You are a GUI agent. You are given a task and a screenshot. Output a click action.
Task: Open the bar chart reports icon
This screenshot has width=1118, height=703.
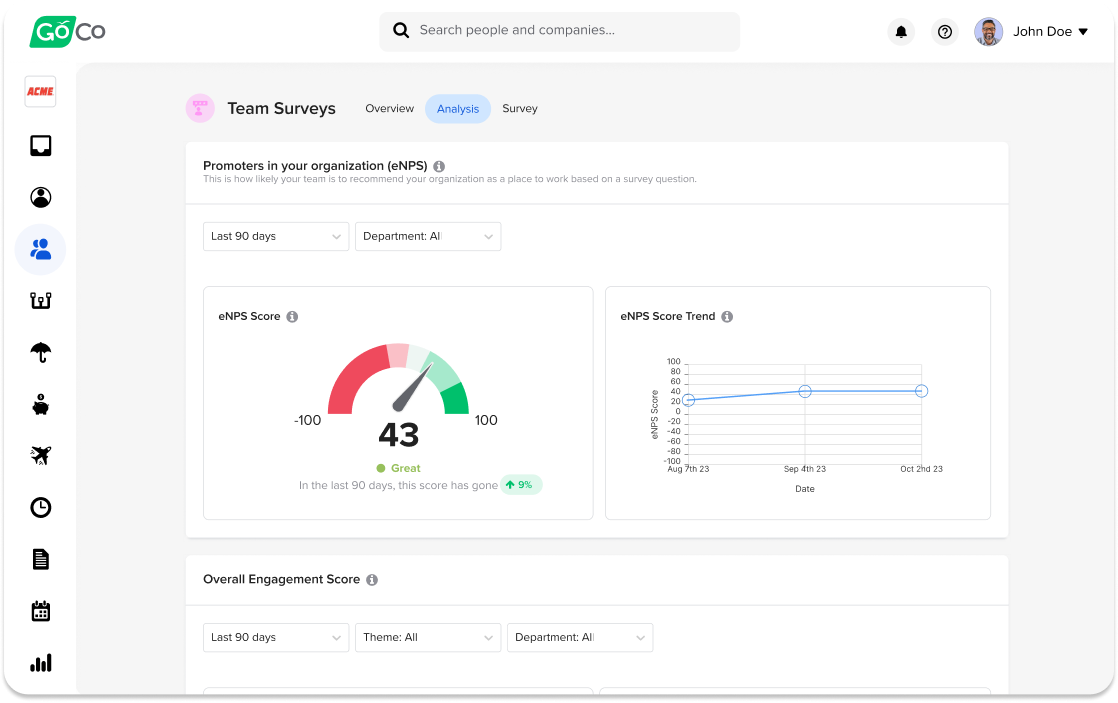(x=41, y=663)
